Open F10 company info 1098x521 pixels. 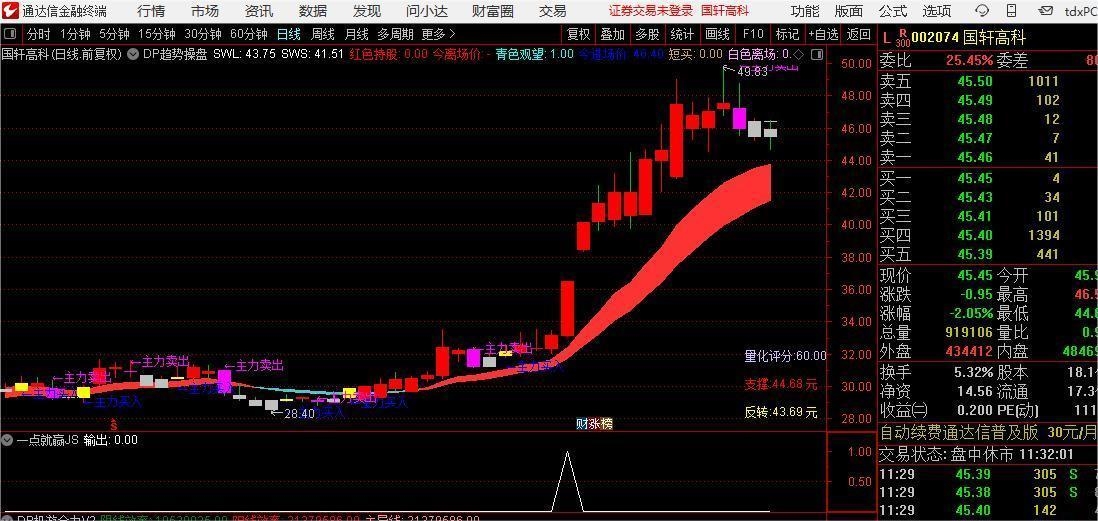(x=753, y=34)
